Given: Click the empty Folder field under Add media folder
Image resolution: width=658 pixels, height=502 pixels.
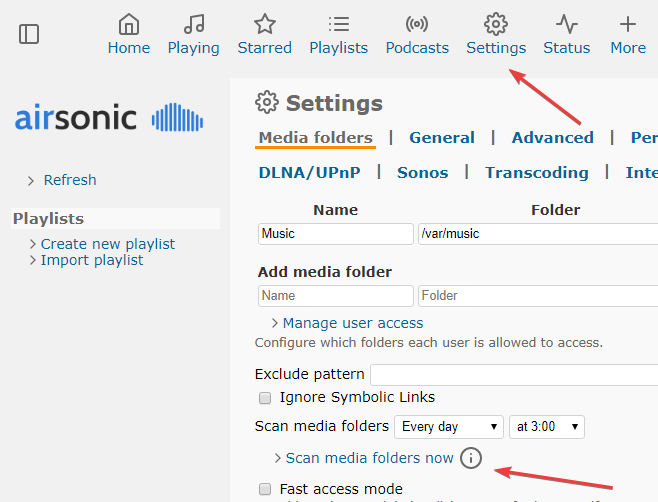Looking at the screenshot, I should click(x=538, y=296).
